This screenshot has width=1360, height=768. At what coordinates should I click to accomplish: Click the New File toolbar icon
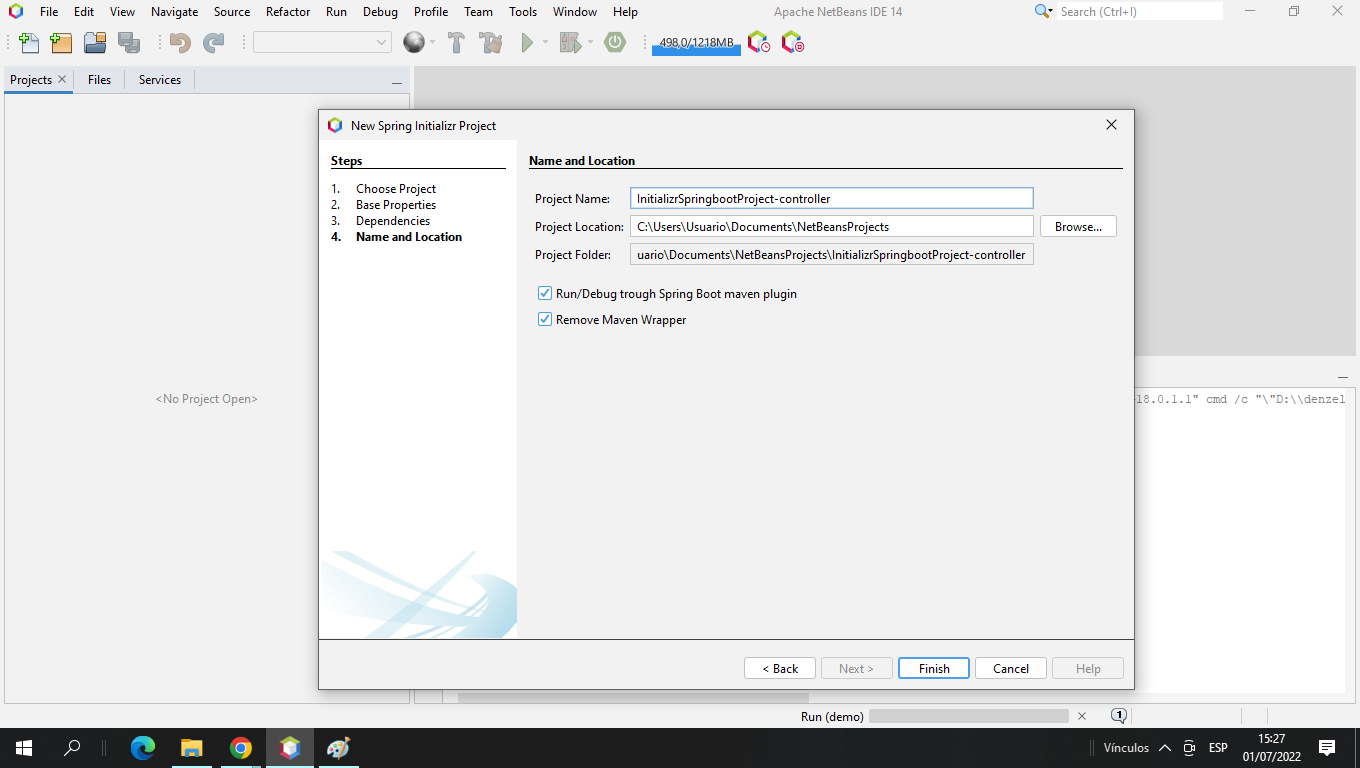[x=29, y=43]
